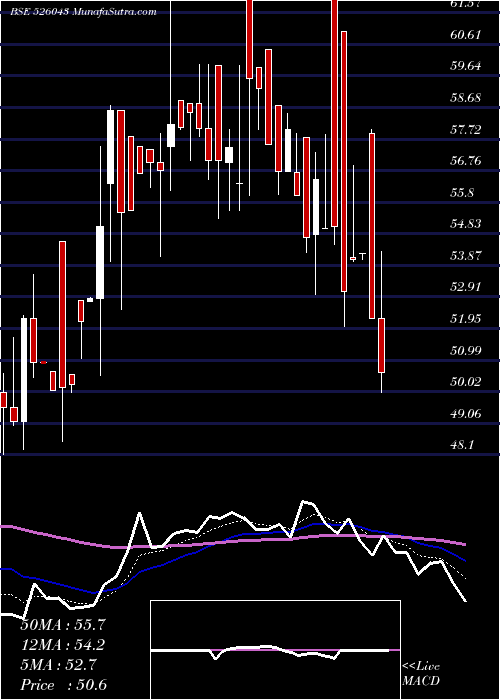
Task: Click the last red candlestick on the right
Action: click(x=381, y=345)
